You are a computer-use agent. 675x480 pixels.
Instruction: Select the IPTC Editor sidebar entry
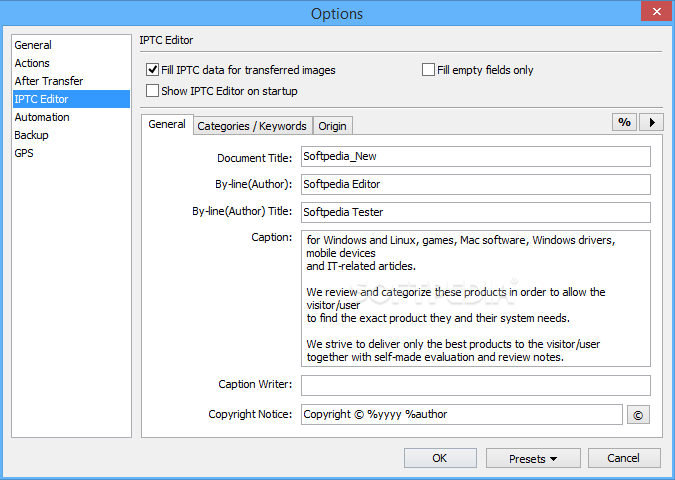click(x=71, y=99)
